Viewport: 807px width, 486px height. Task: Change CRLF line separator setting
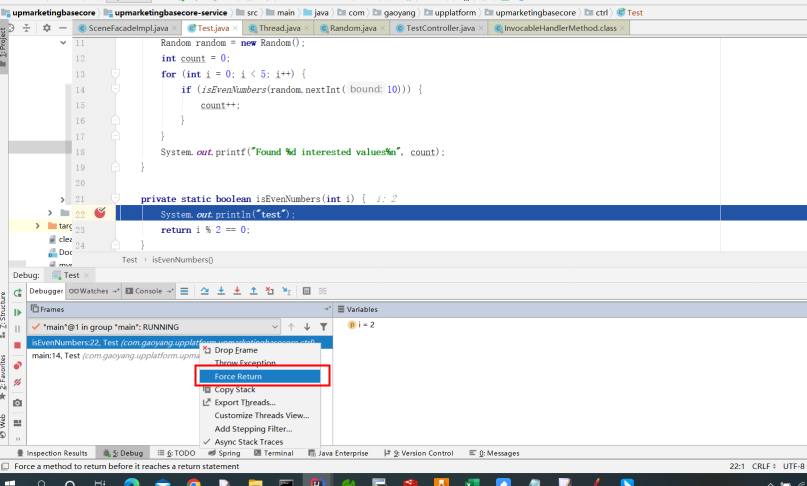[764, 466]
